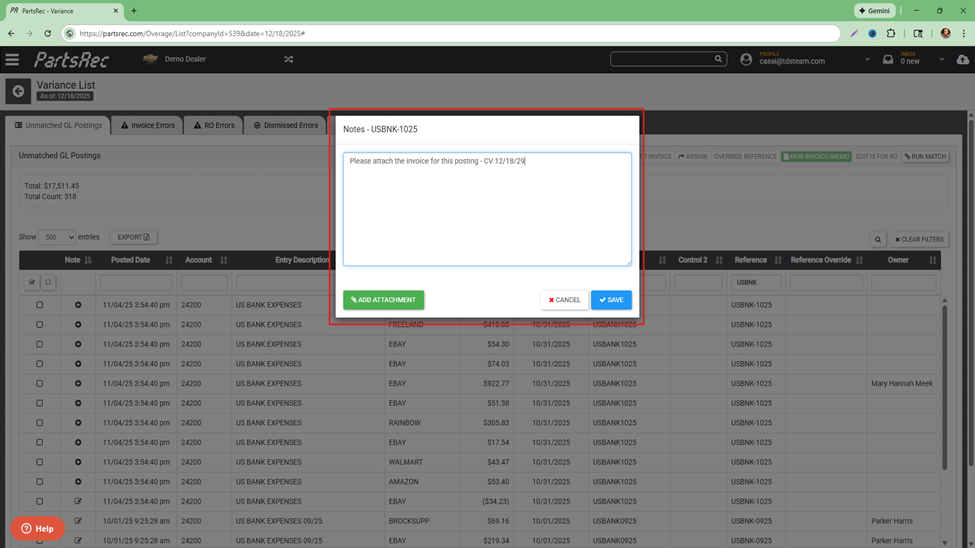
Task: Add note on the Mary Hannah Meek row
Action: click(78, 383)
